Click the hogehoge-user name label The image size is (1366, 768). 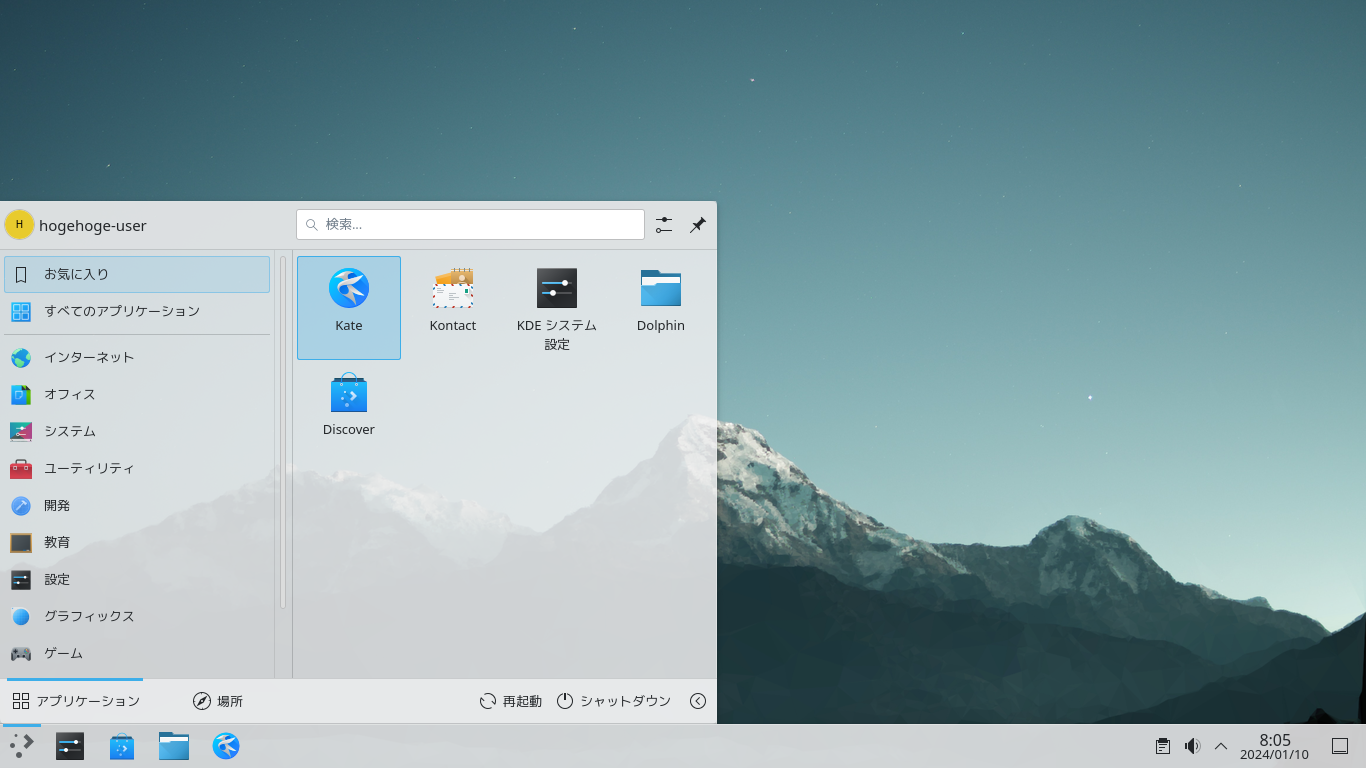[93, 226]
